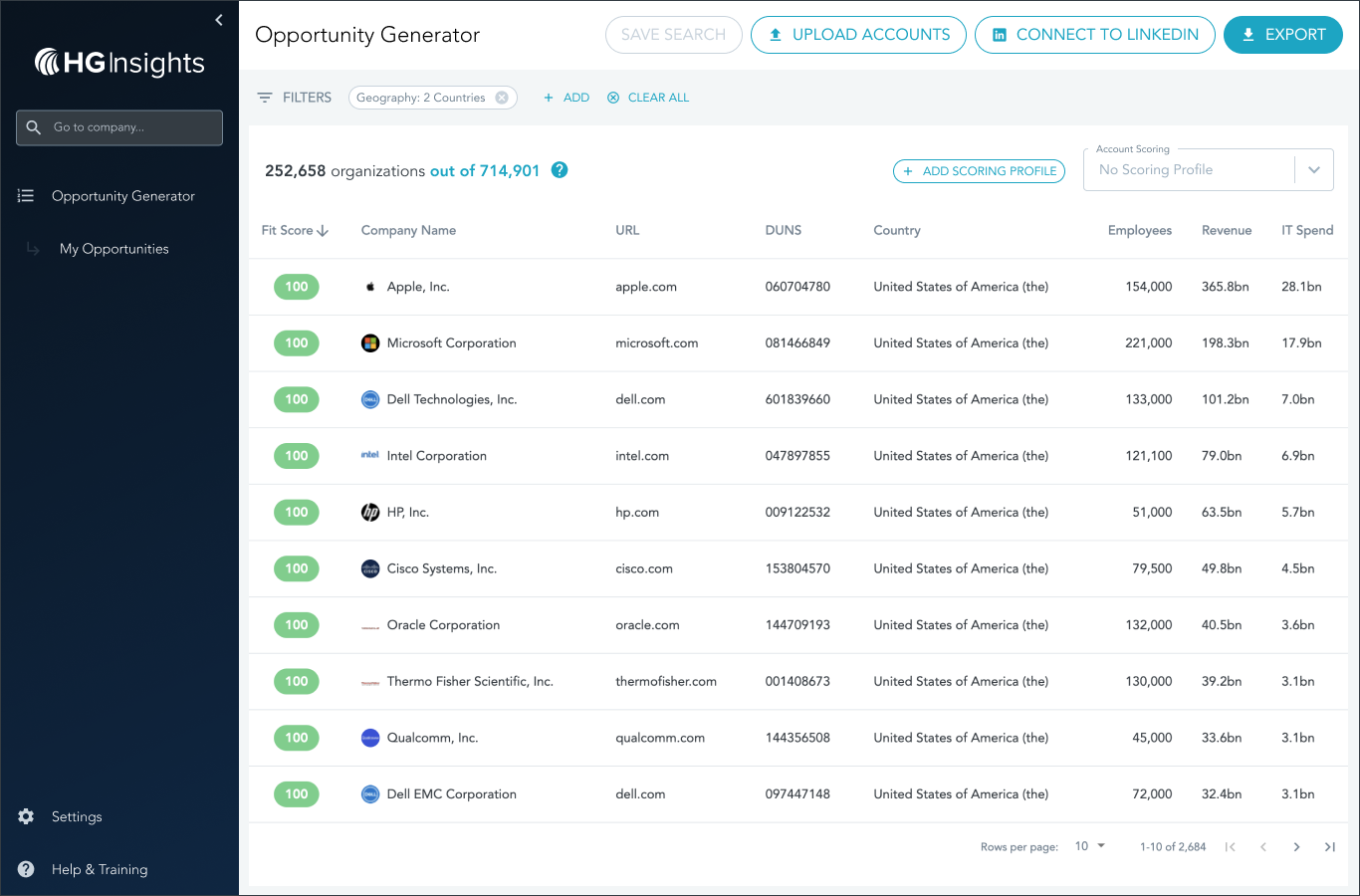Sort by the Fit Score column

(x=295, y=230)
